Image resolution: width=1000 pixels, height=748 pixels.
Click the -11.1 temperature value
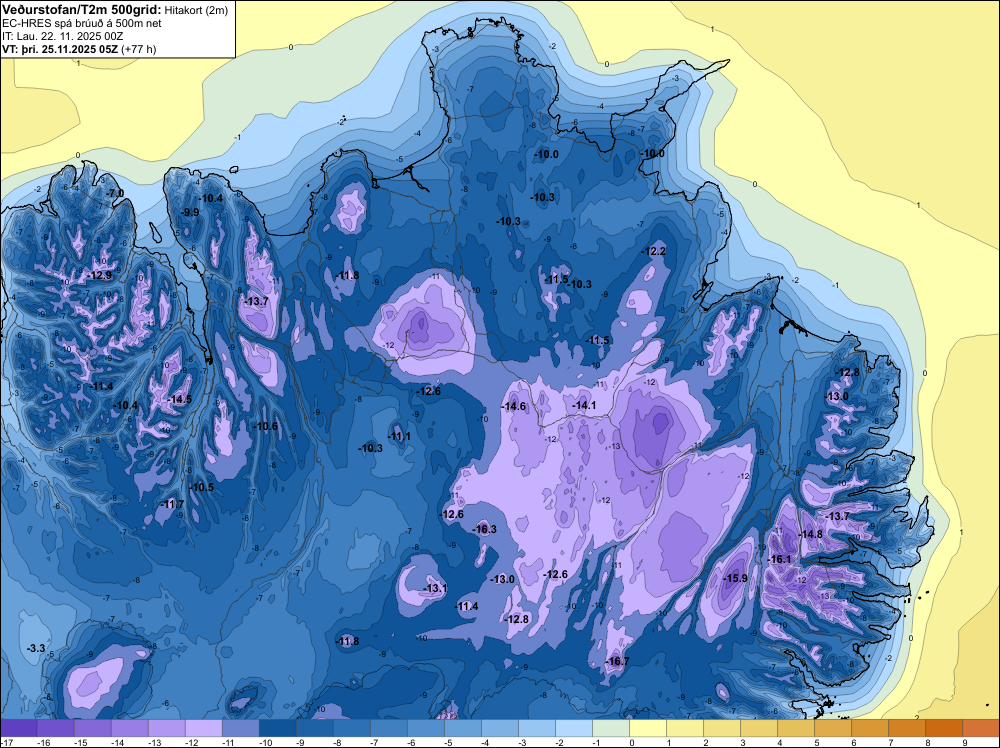399,436
